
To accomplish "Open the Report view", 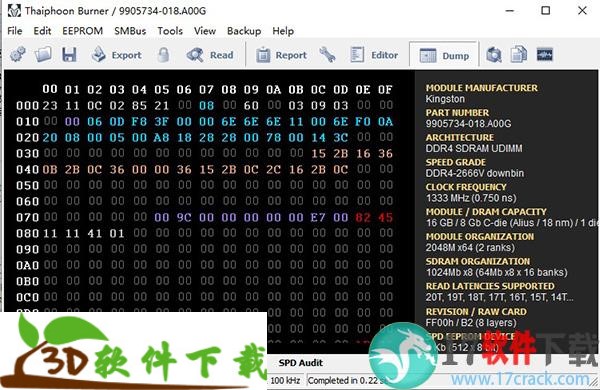I will point(281,55).
